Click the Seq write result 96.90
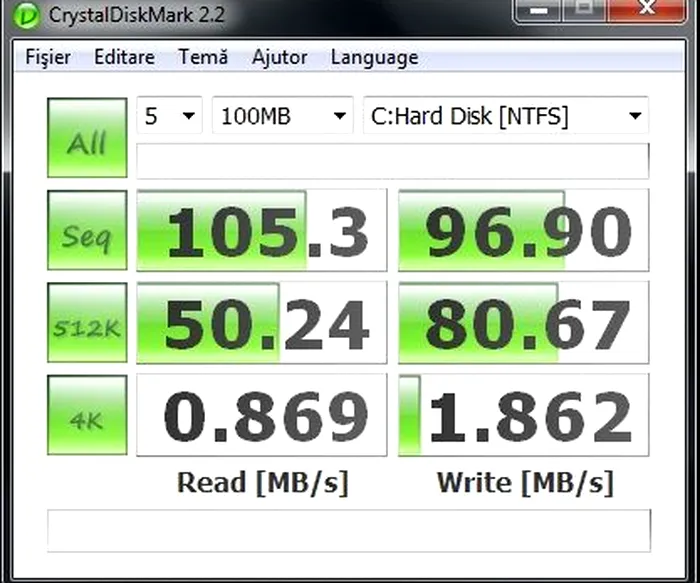The width and height of the screenshot is (700, 583). [523, 230]
